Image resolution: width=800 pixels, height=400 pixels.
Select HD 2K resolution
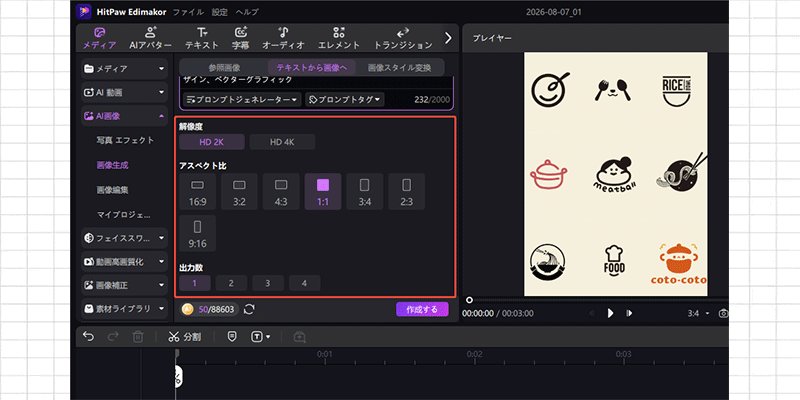coord(212,142)
